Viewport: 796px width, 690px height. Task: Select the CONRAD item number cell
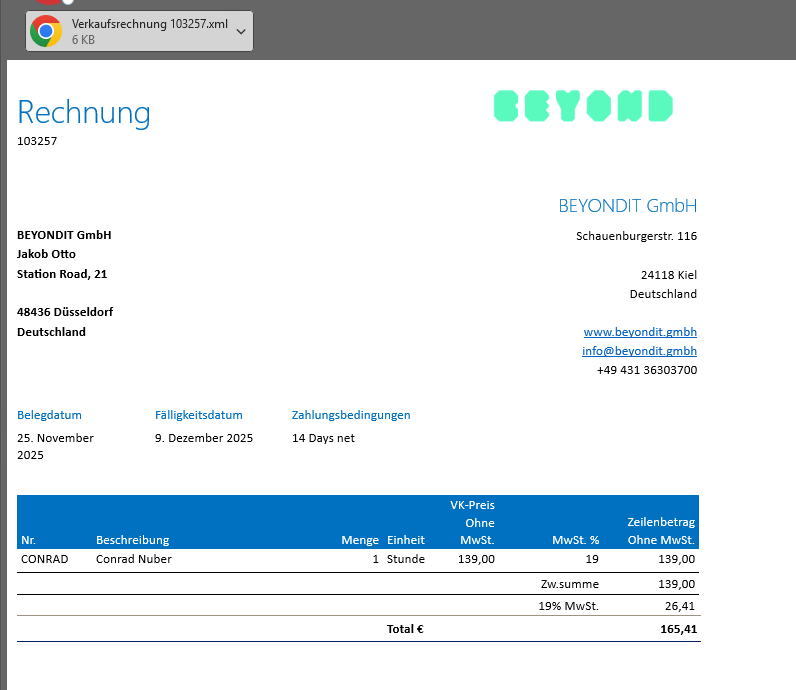[x=45, y=559]
